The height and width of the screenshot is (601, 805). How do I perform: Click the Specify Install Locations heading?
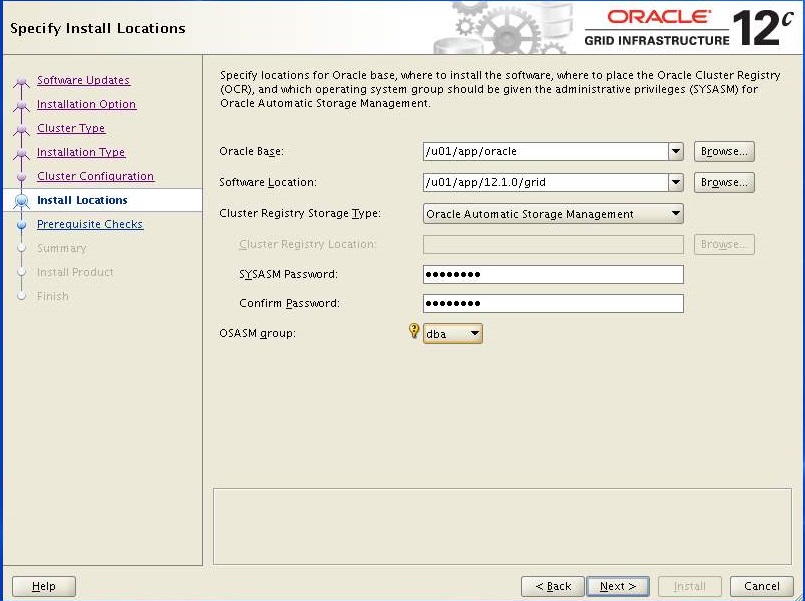click(x=98, y=28)
